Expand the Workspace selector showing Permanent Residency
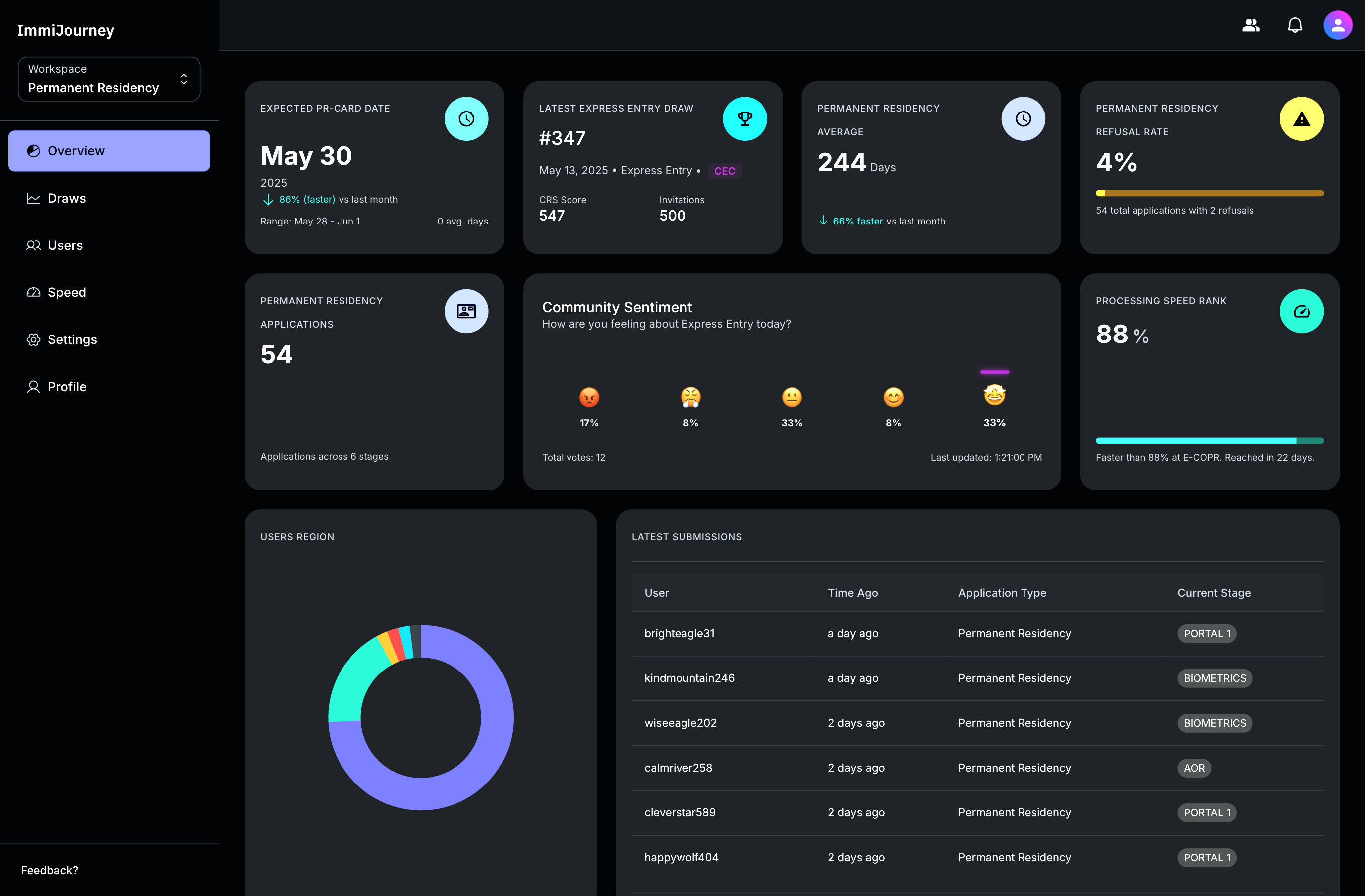The image size is (1365, 896). (109, 79)
